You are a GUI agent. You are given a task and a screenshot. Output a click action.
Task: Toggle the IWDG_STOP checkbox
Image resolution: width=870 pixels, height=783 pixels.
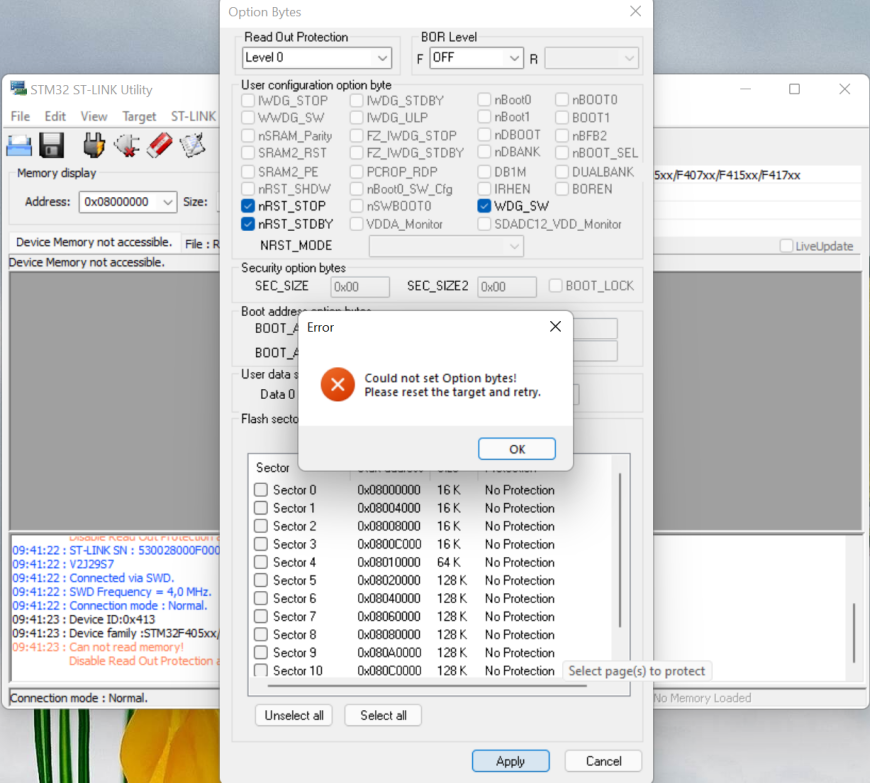coord(248,100)
